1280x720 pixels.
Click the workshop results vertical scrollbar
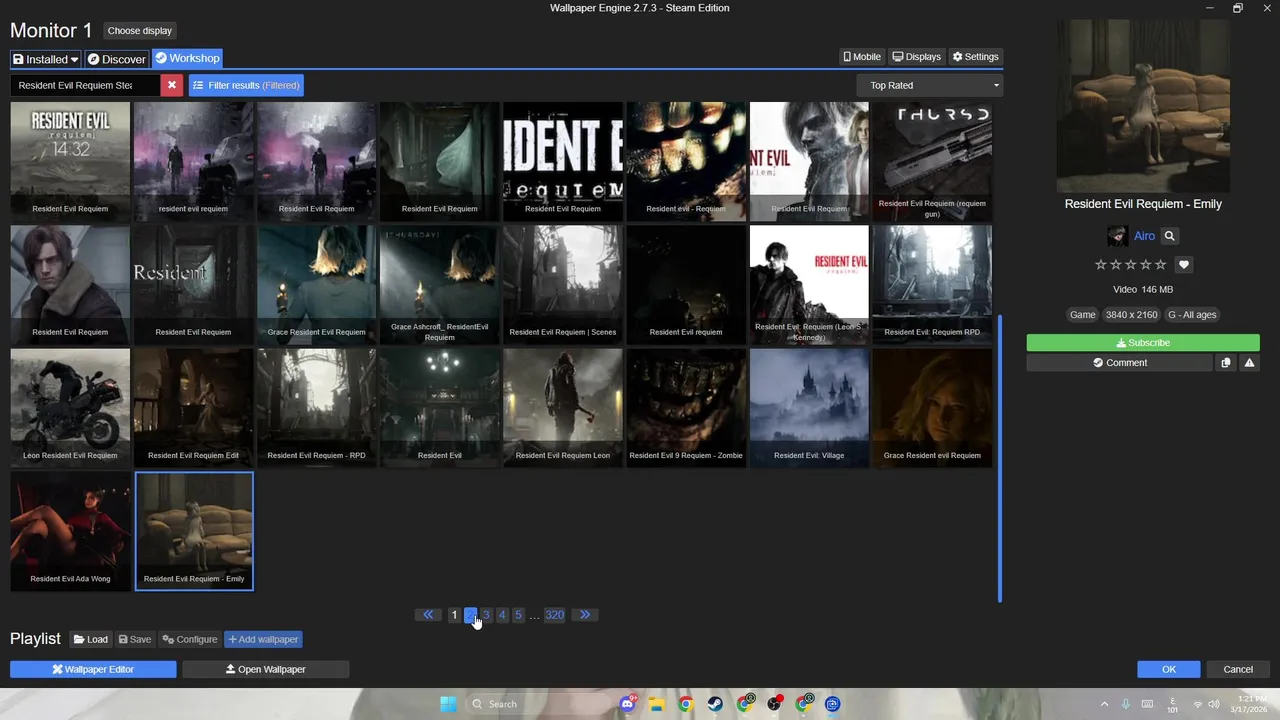coord(999,459)
